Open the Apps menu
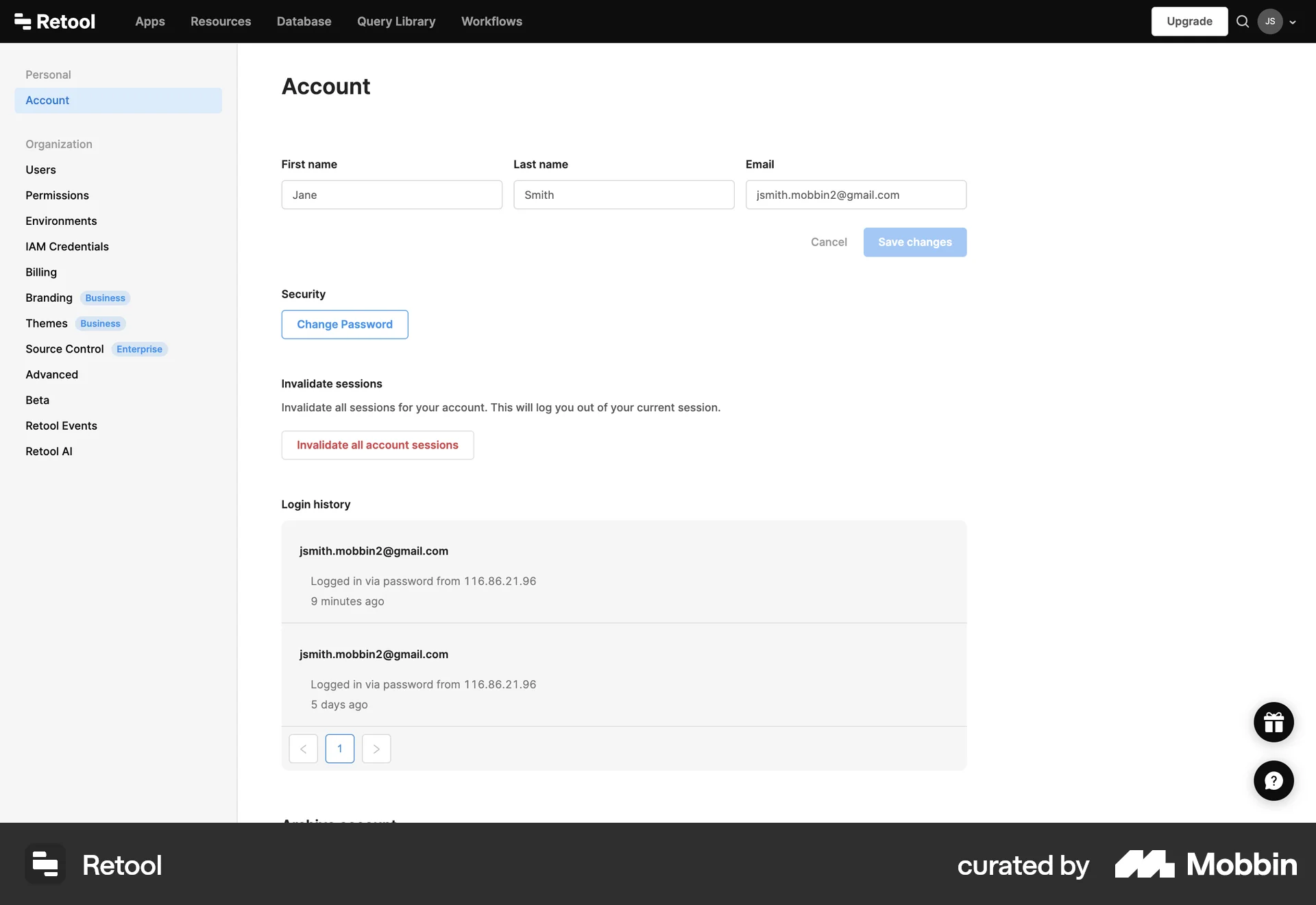The width and height of the screenshot is (1316, 905). pos(149,21)
